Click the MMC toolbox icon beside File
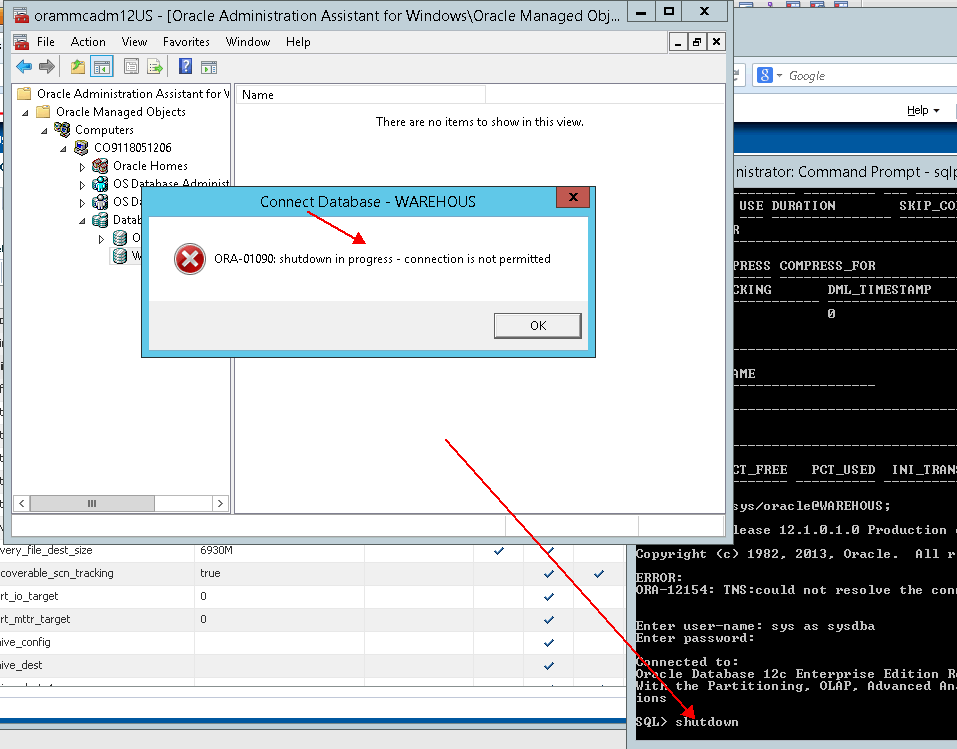The image size is (957, 749). click(x=21, y=42)
